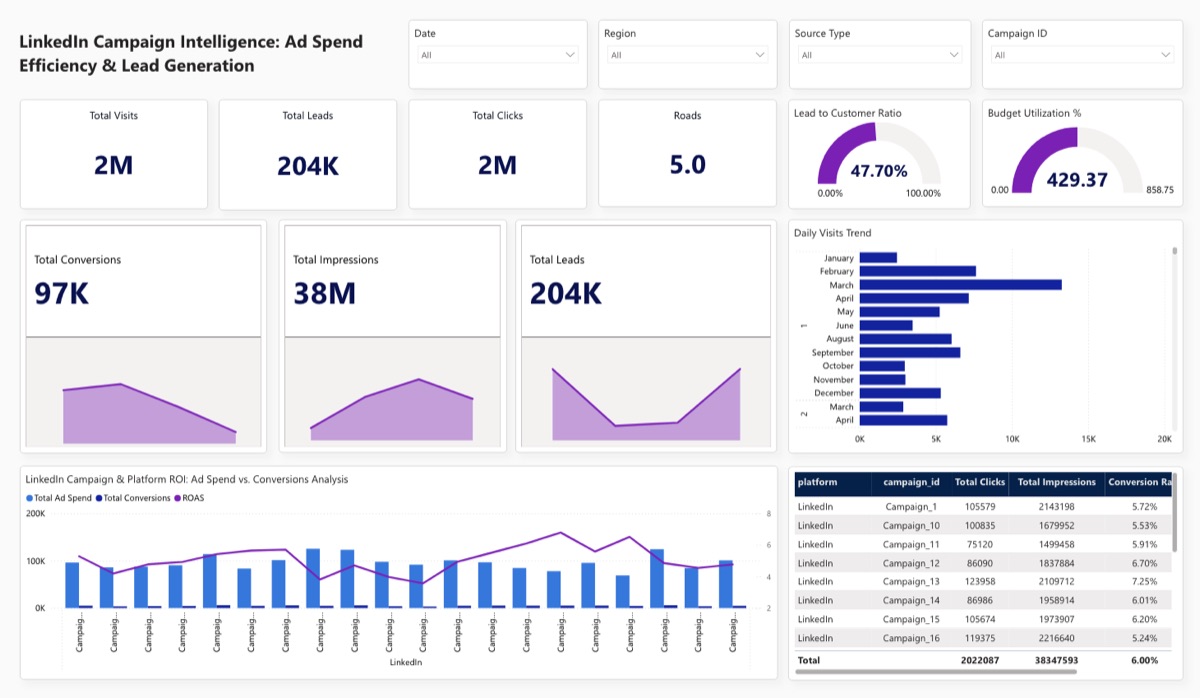Screen dimensions: 1200x698
Task: Toggle the Total Ad Spend legend item
Action: [x=59, y=497]
